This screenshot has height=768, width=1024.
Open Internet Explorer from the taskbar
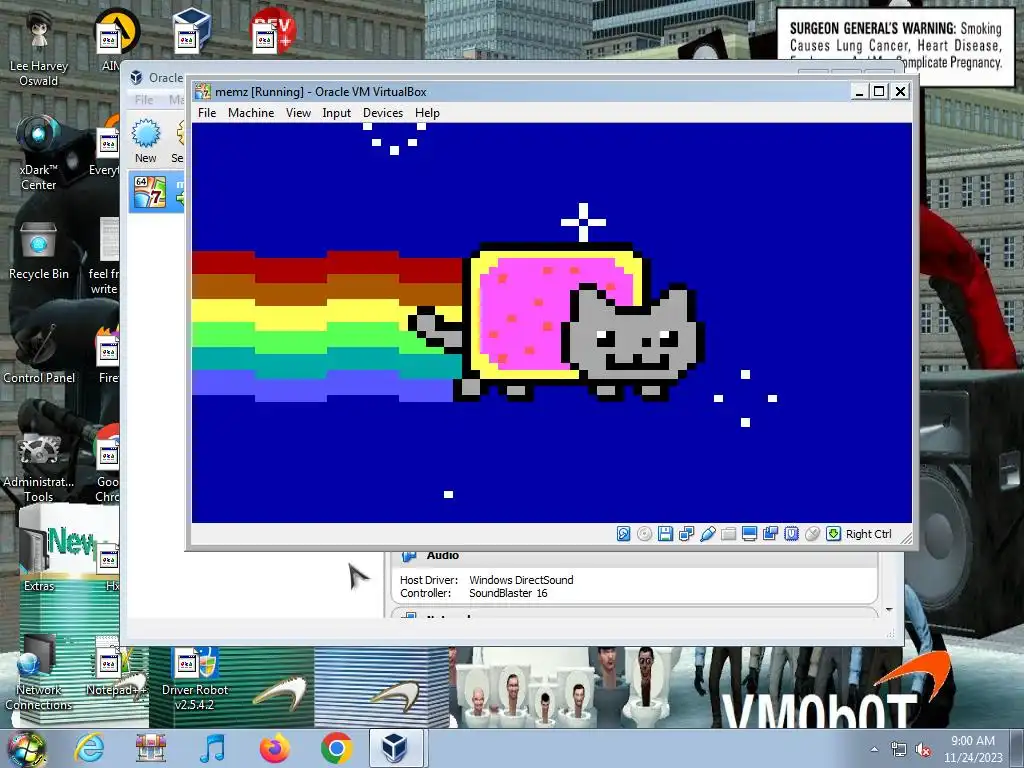(x=89, y=748)
